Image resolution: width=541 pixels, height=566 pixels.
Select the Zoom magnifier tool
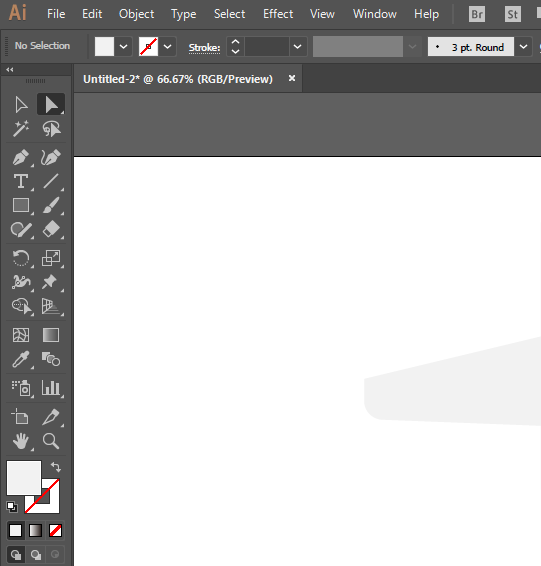pos(51,441)
